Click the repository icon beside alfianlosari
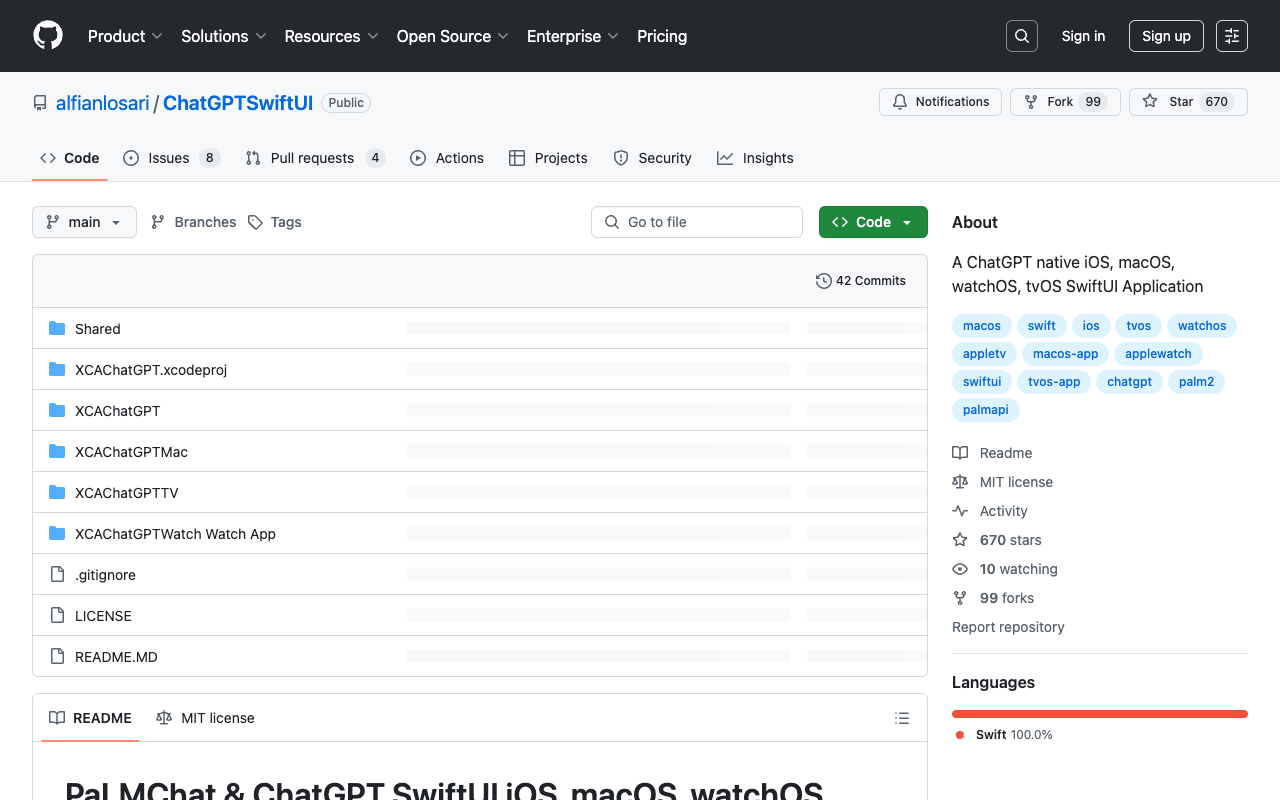Viewport: 1280px width, 800px height. (x=40, y=103)
